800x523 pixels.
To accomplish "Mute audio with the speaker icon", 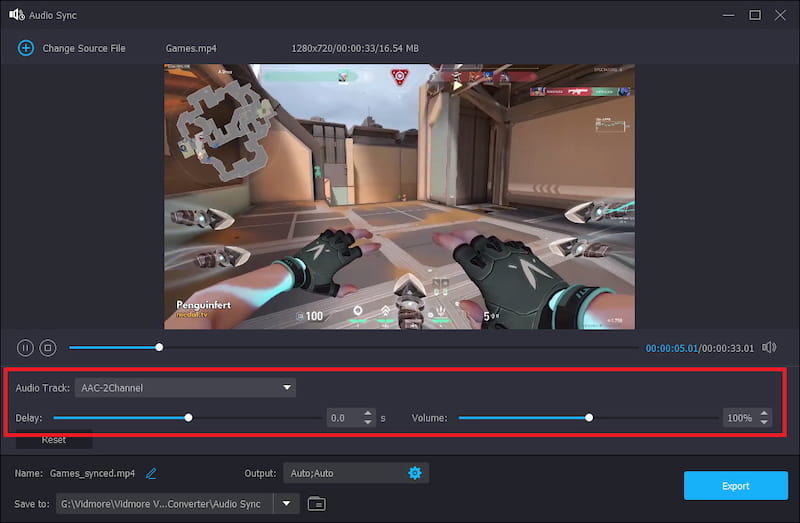I will point(769,347).
